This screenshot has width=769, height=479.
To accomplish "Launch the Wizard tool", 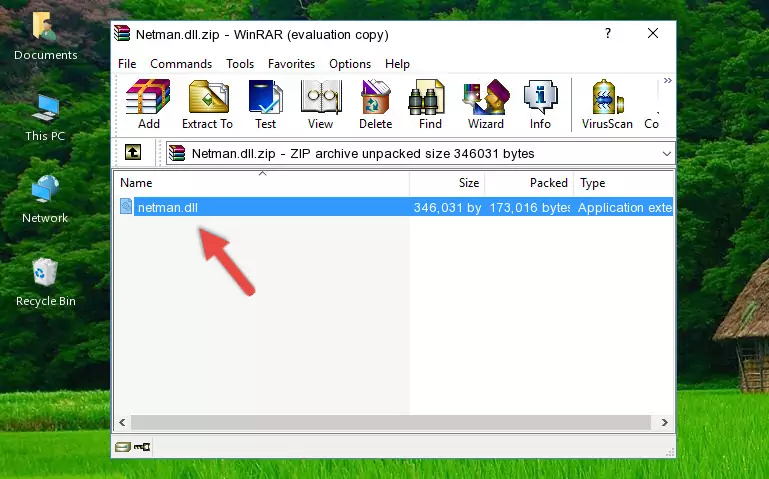I will tap(486, 104).
